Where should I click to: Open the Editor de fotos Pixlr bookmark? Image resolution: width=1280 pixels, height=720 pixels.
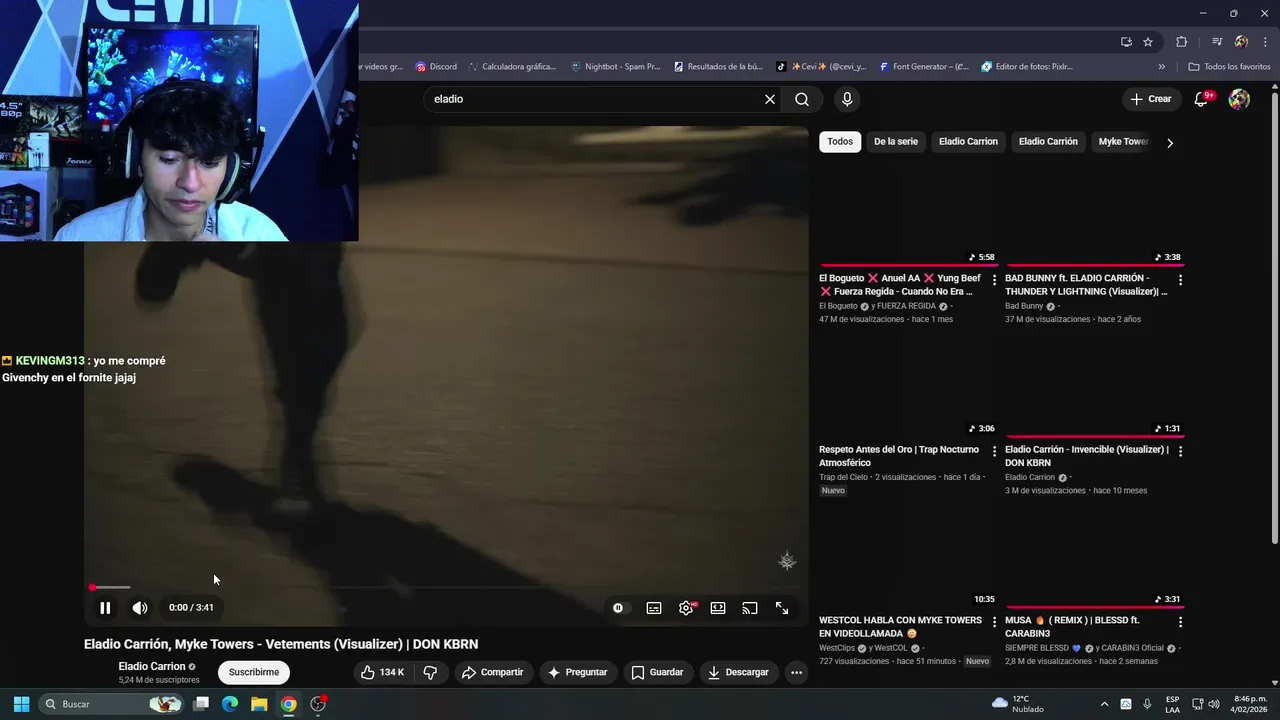tap(1027, 67)
